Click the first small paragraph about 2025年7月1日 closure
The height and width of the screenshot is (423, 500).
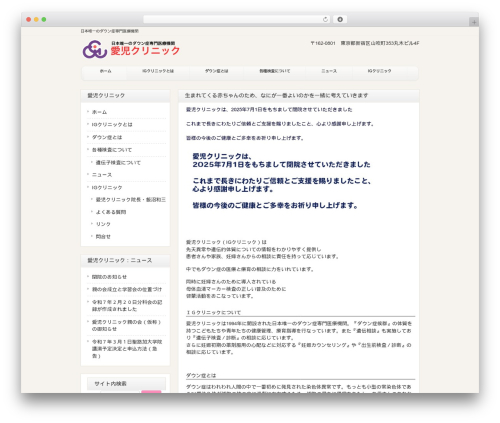pyautogui.click(x=269, y=110)
